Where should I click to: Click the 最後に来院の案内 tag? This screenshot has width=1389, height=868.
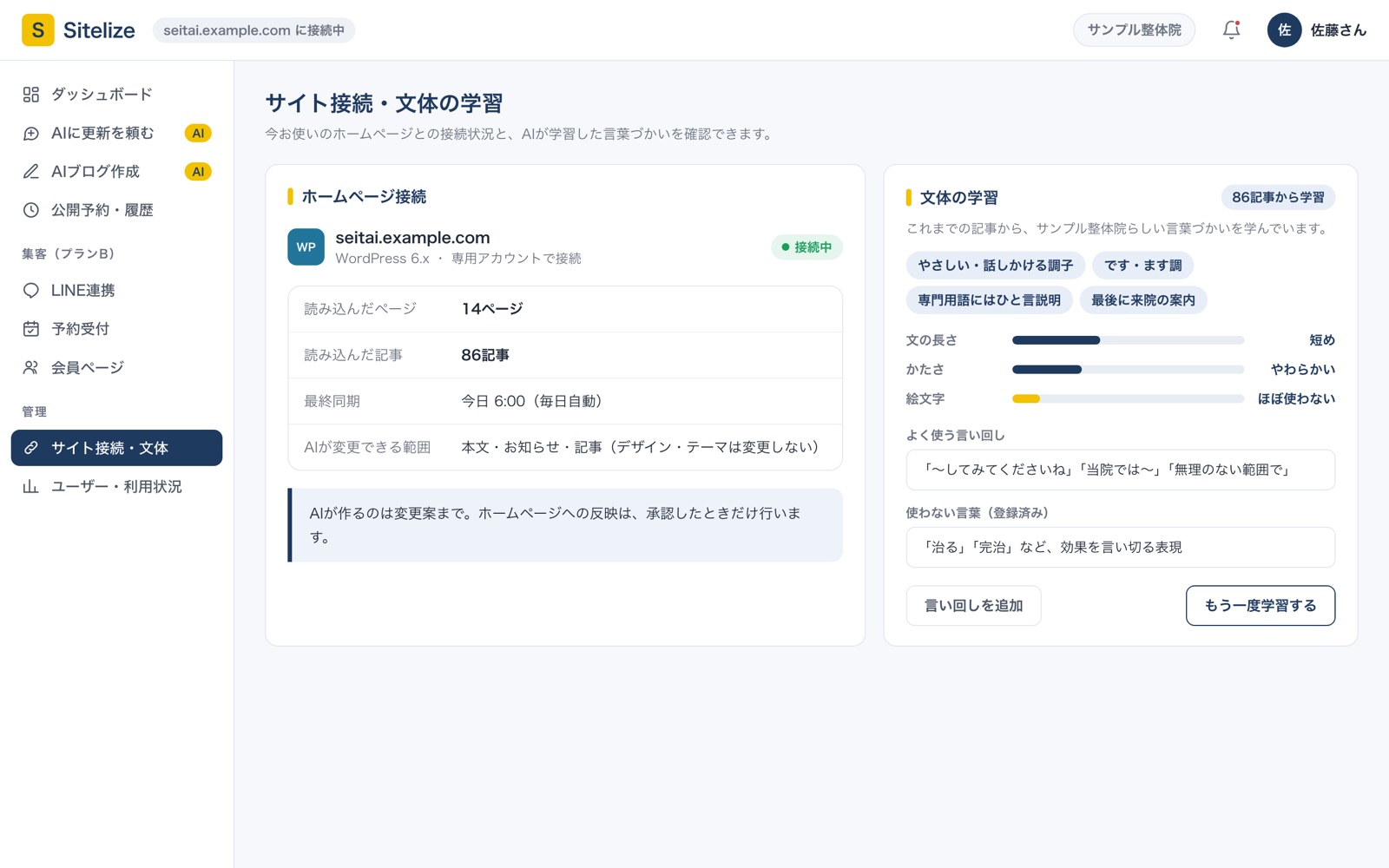(1142, 300)
